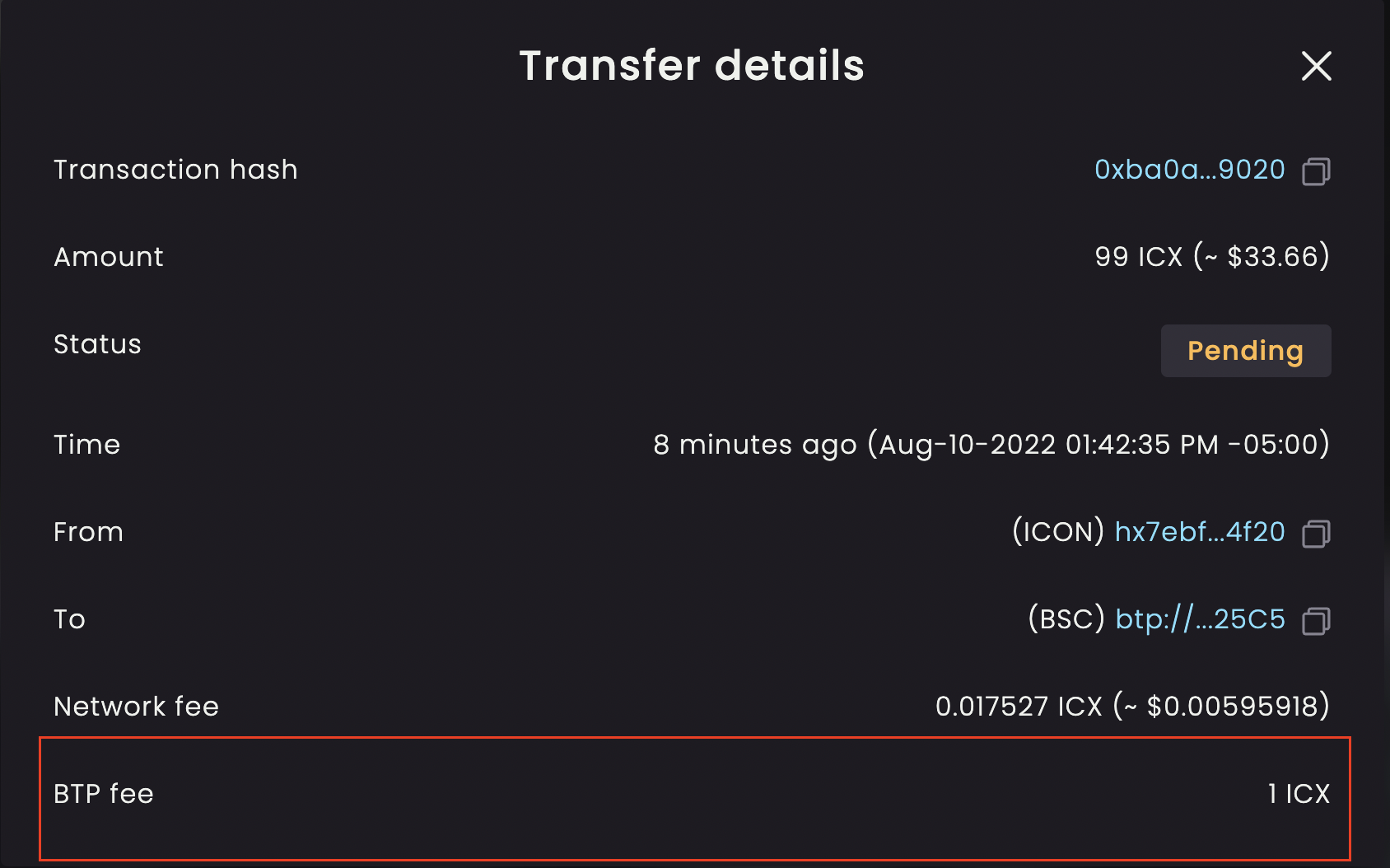Click the (BSC) network label

1067,619
